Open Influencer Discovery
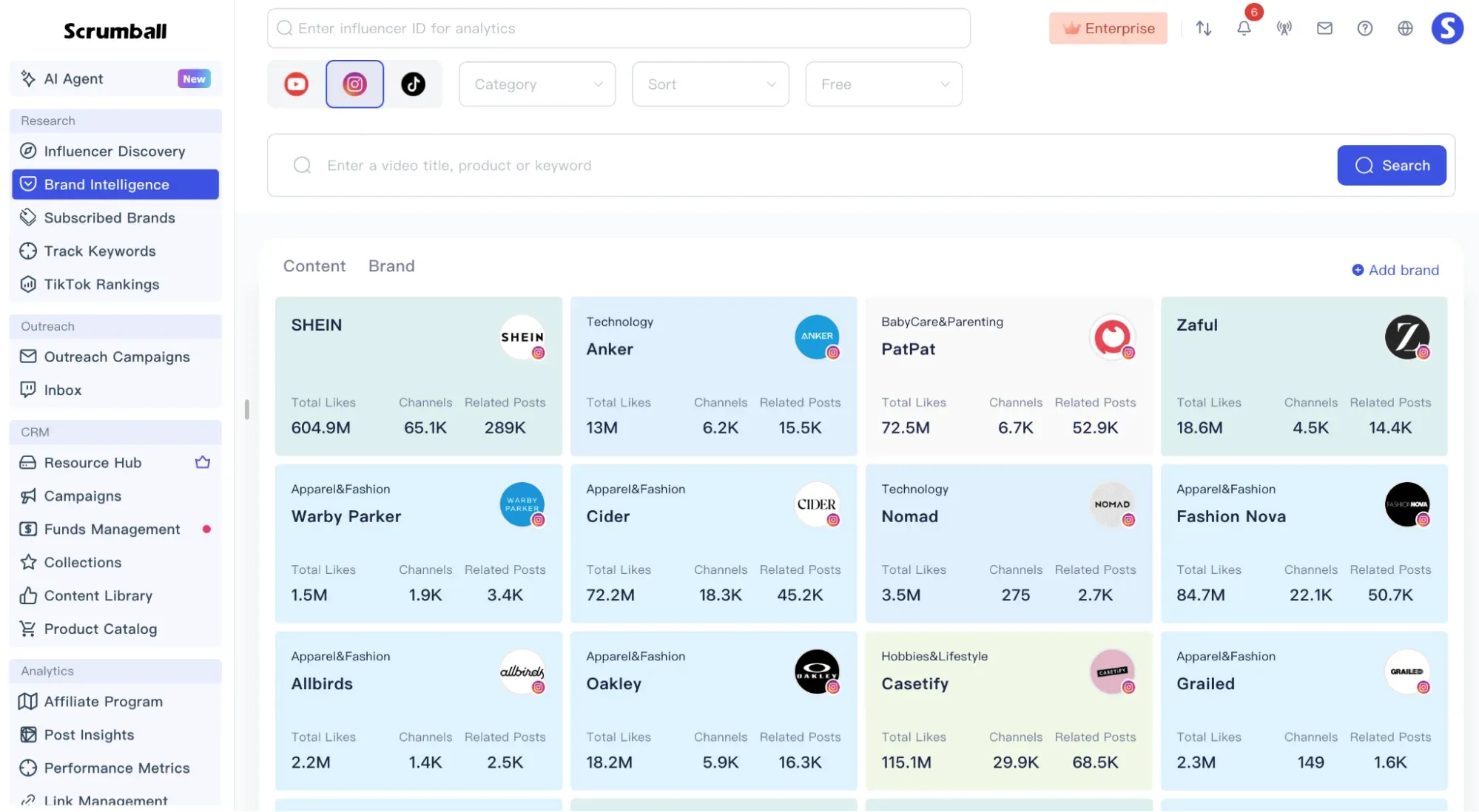The height and width of the screenshot is (812, 1479). tap(115, 151)
